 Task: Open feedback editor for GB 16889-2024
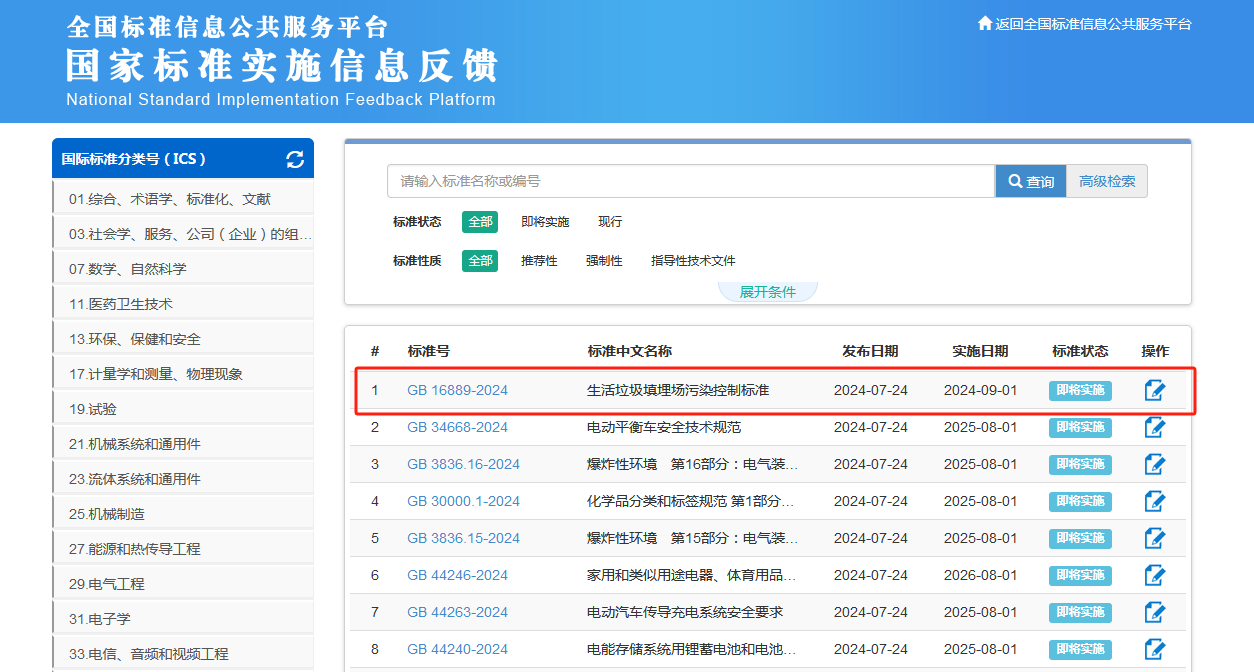tap(1155, 390)
